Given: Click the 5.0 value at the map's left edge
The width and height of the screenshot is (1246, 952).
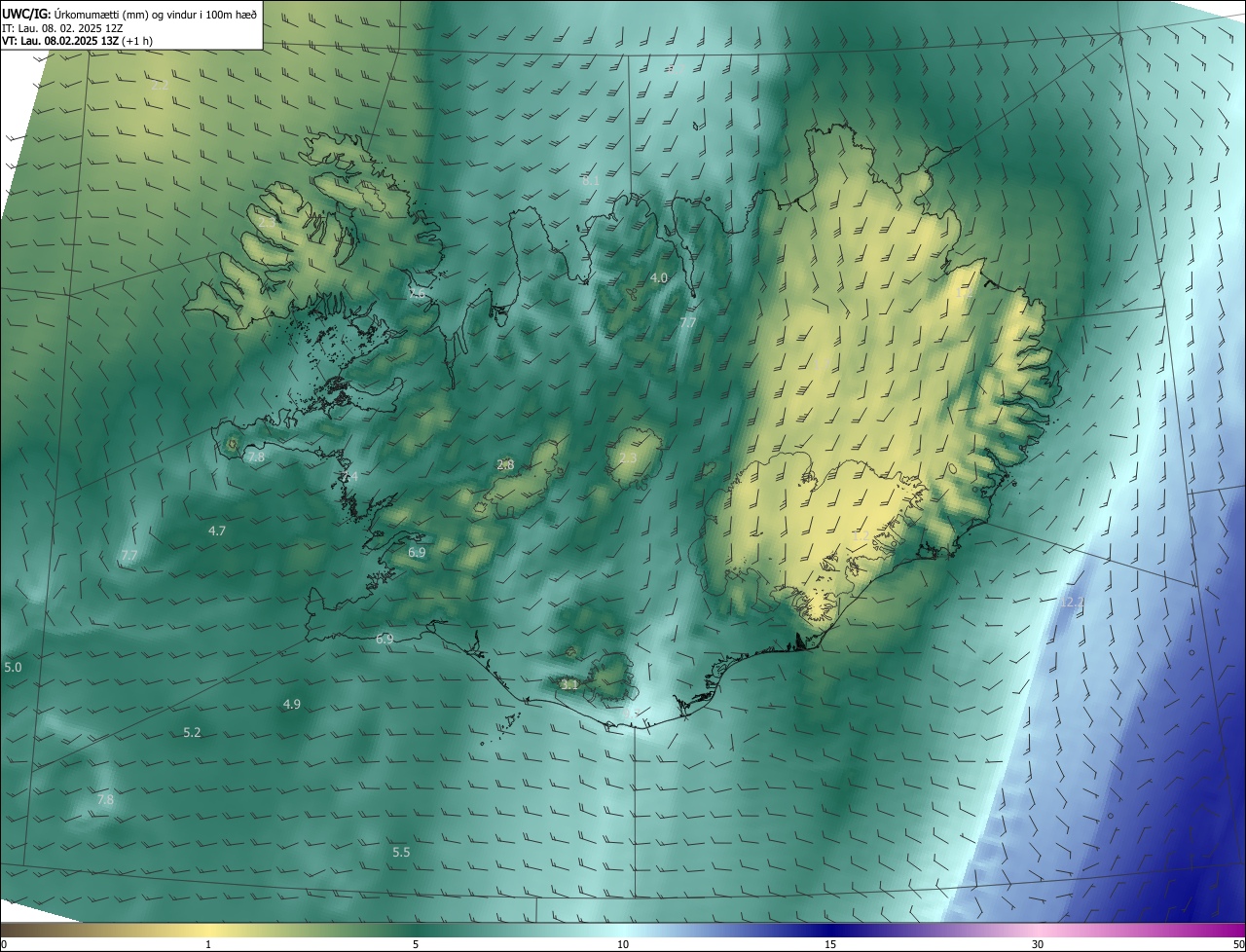Looking at the screenshot, I should click(x=13, y=668).
